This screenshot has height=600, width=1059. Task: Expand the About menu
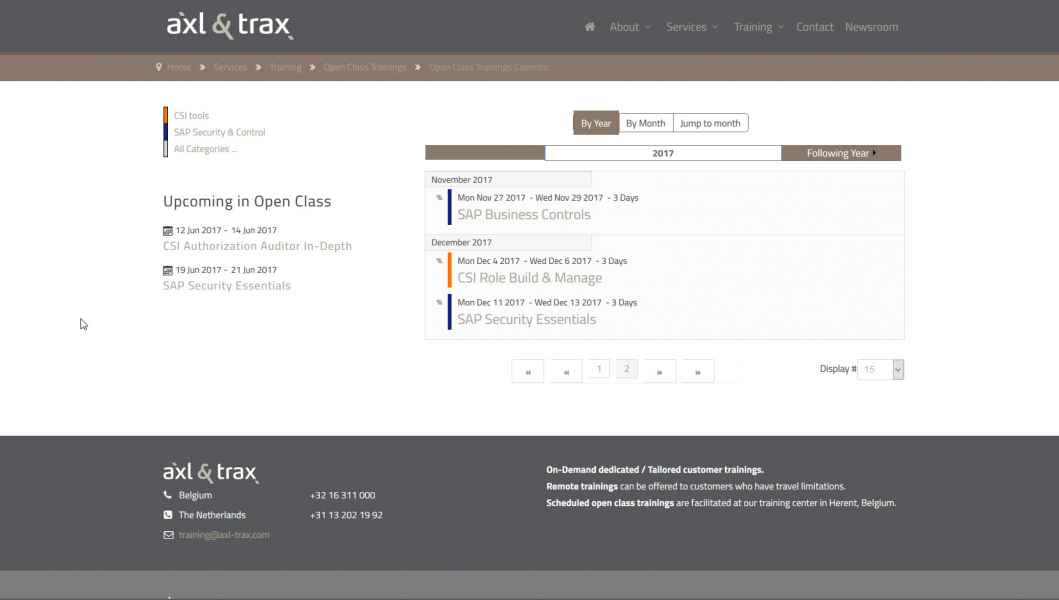[x=630, y=27]
